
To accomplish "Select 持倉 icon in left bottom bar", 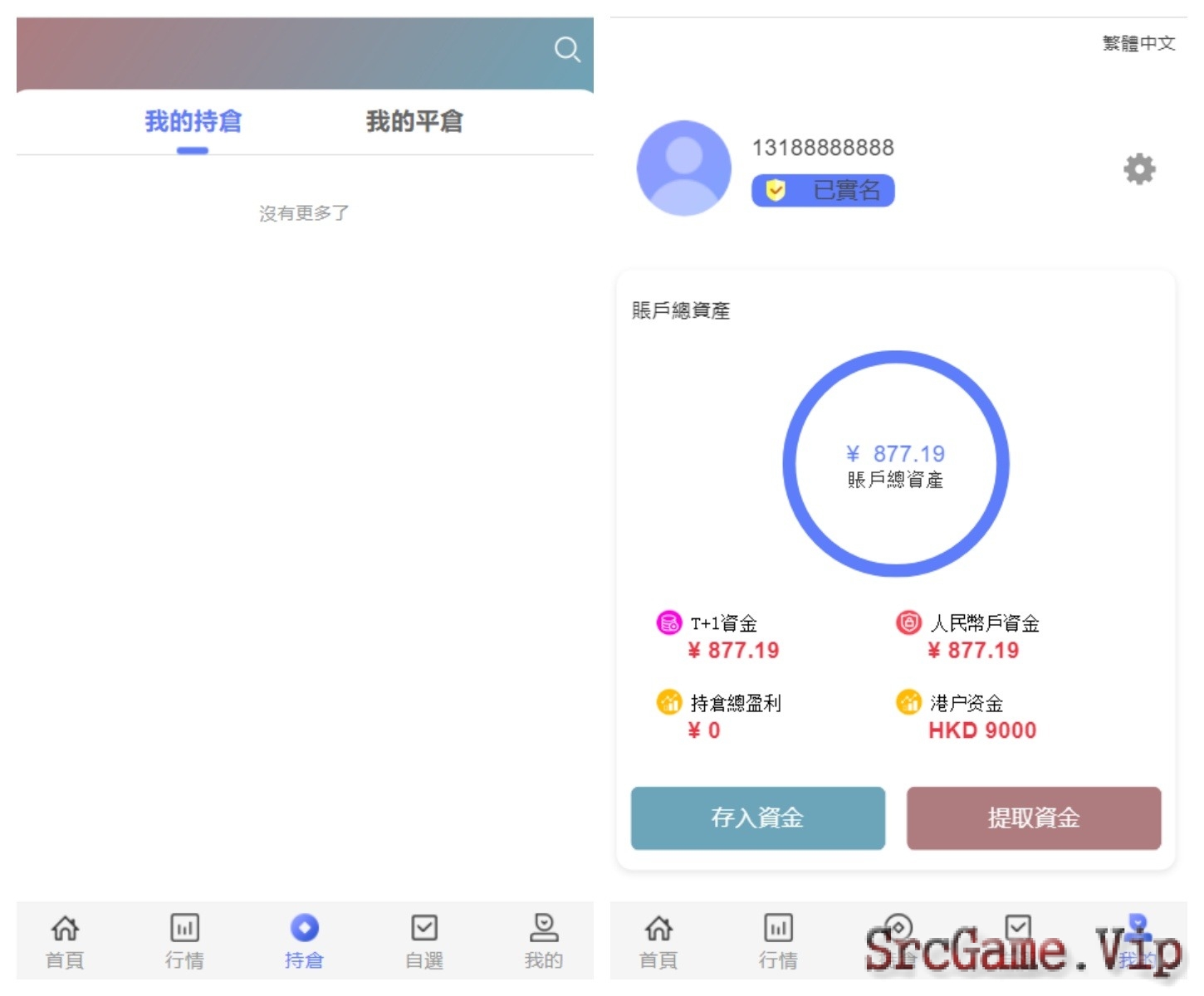I will tap(305, 927).
